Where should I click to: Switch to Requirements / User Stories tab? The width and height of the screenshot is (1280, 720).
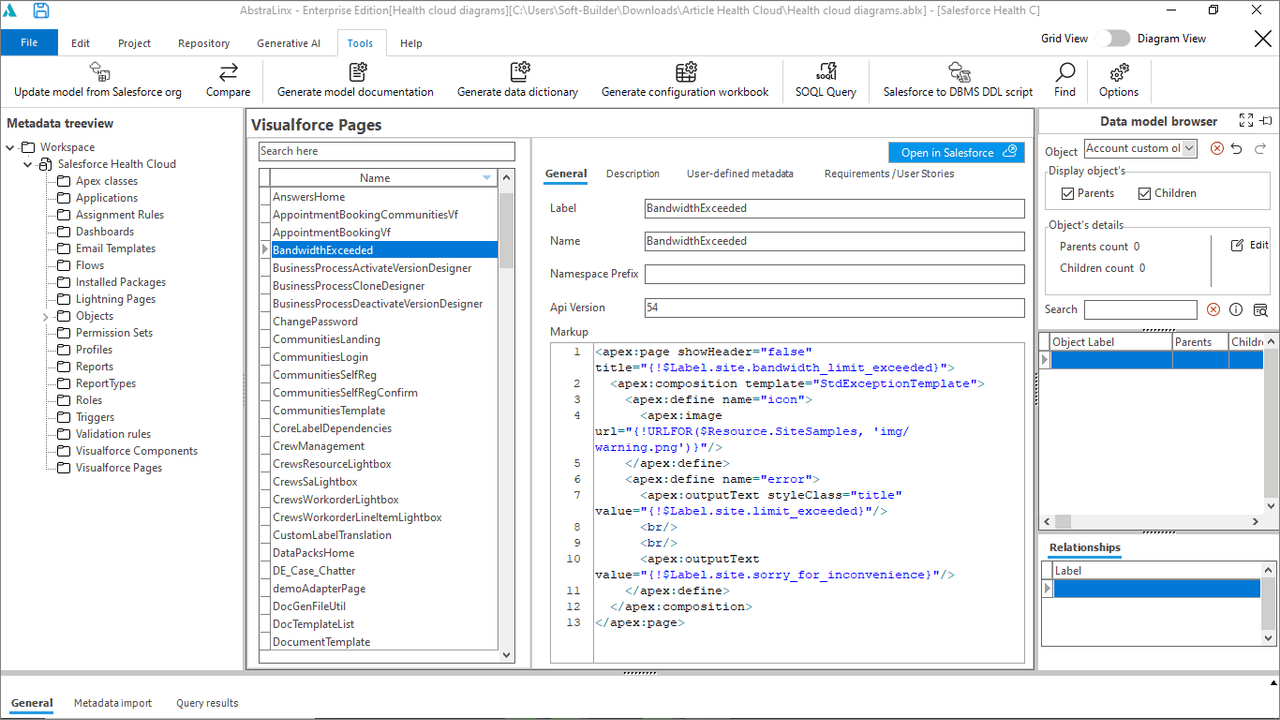[889, 174]
